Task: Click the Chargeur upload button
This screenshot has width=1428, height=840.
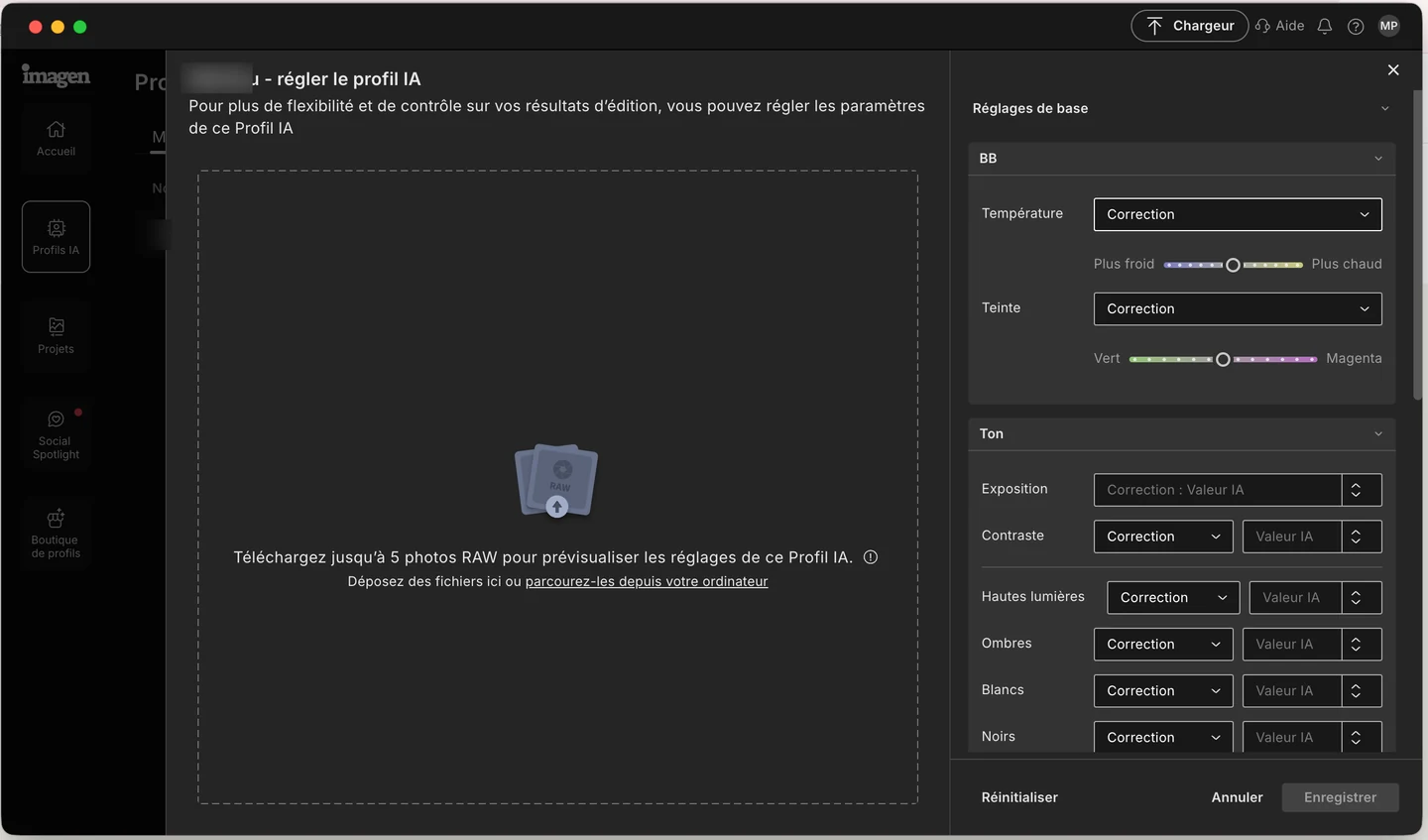Action: [1190, 26]
